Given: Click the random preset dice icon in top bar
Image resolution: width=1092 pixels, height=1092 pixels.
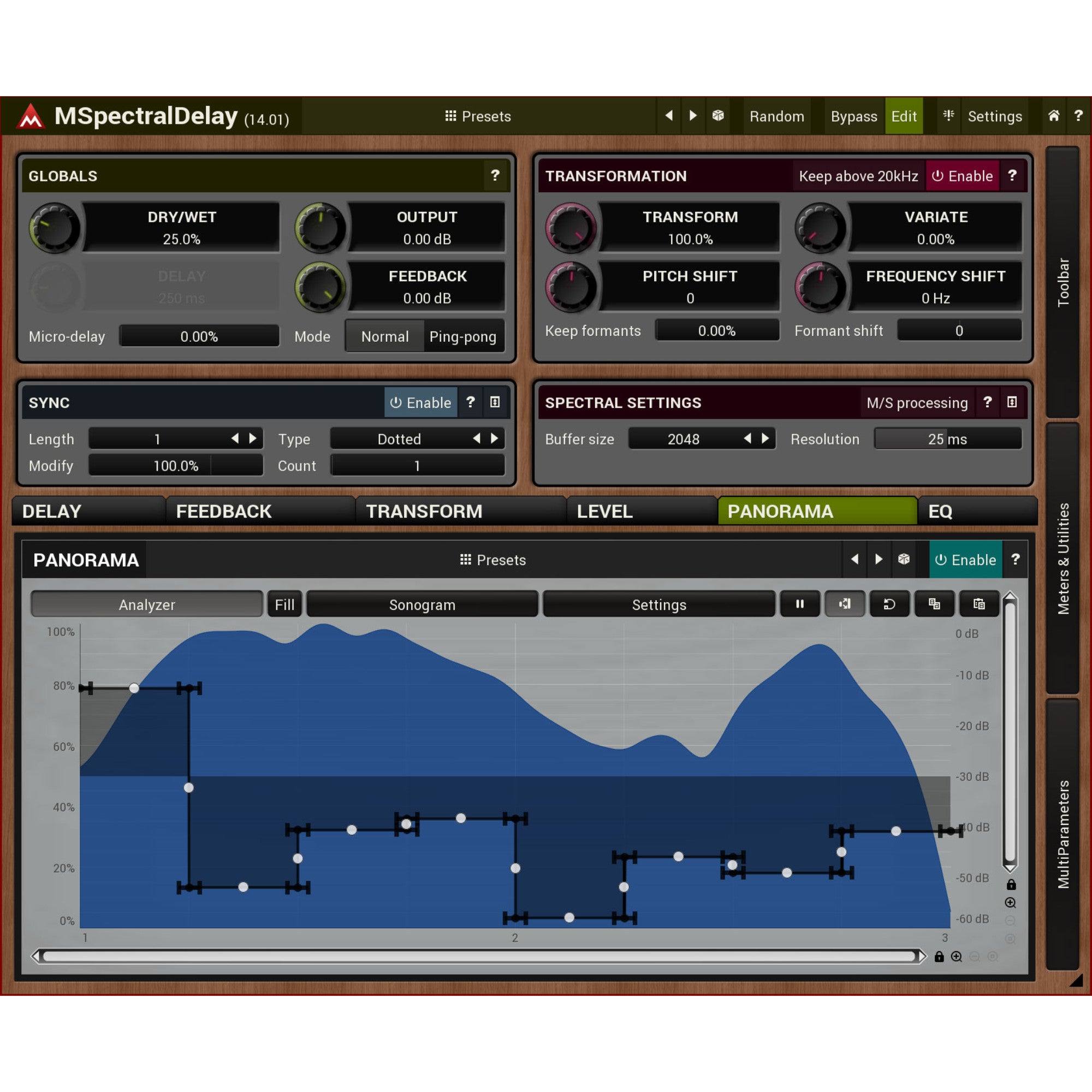Looking at the screenshot, I should tap(718, 116).
